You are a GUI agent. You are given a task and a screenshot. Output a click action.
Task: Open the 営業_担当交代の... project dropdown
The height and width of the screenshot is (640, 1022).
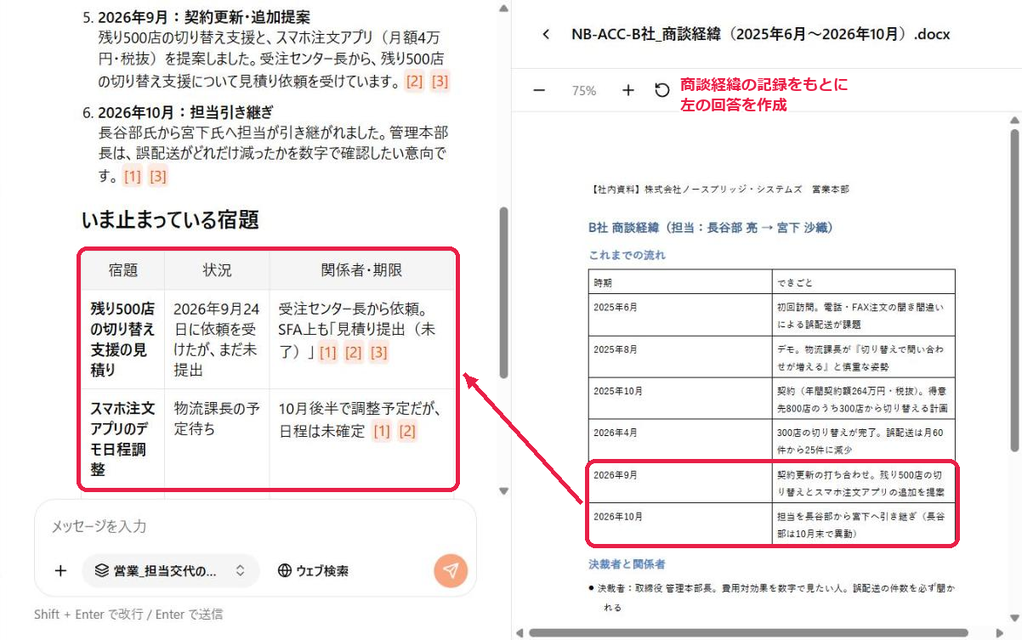click(x=171, y=571)
